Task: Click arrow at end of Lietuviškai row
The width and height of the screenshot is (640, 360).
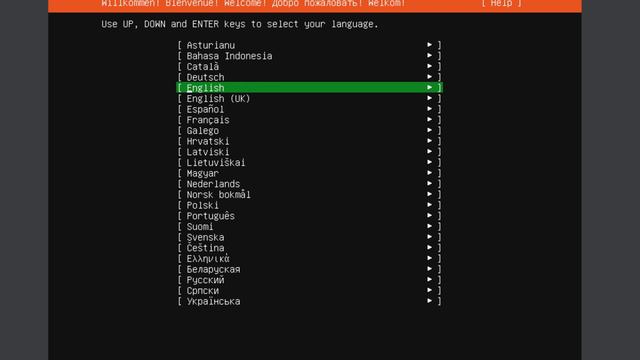Action: coord(429,162)
